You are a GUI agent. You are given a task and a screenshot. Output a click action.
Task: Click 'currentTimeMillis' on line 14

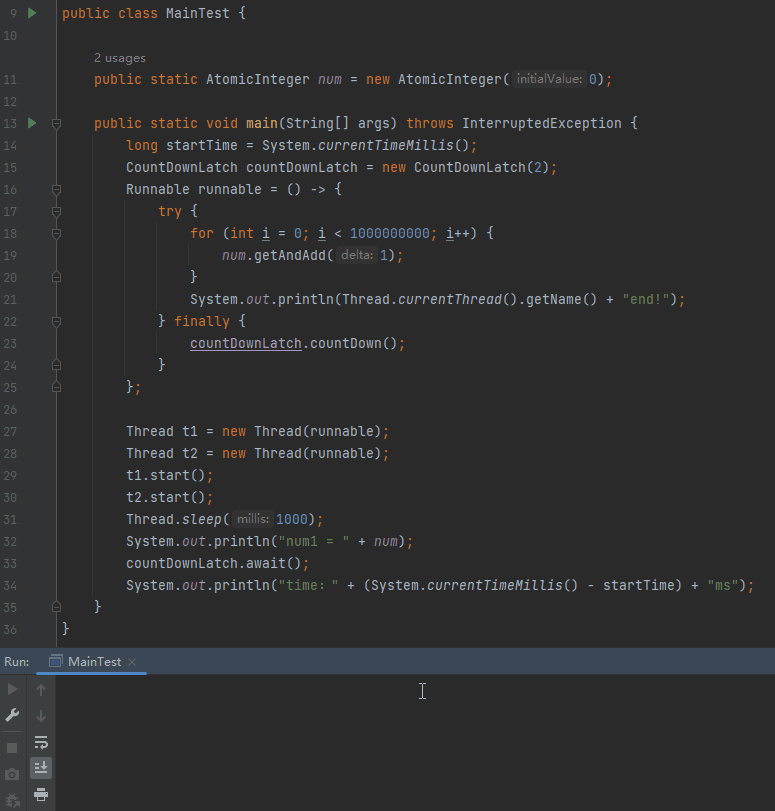[x=385, y=145]
